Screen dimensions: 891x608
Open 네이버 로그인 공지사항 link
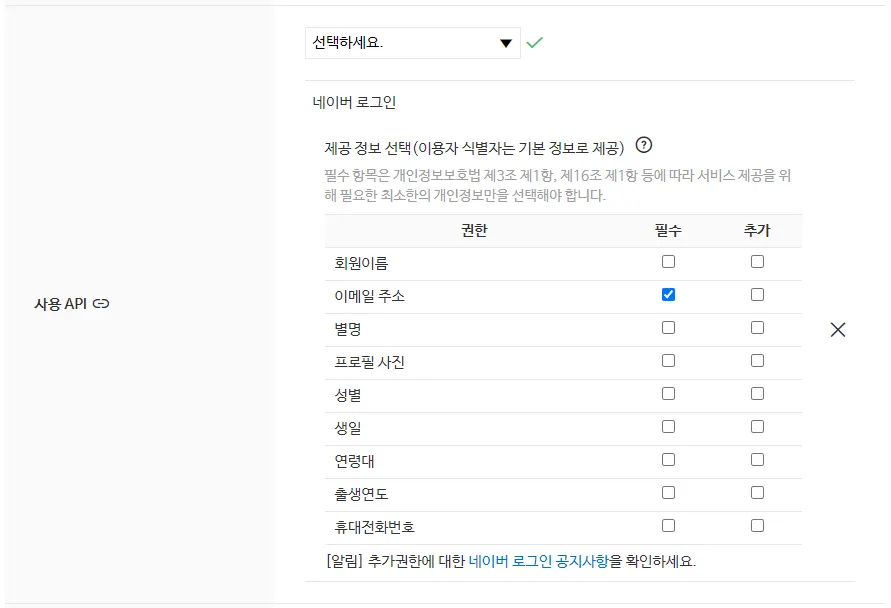coord(538,561)
